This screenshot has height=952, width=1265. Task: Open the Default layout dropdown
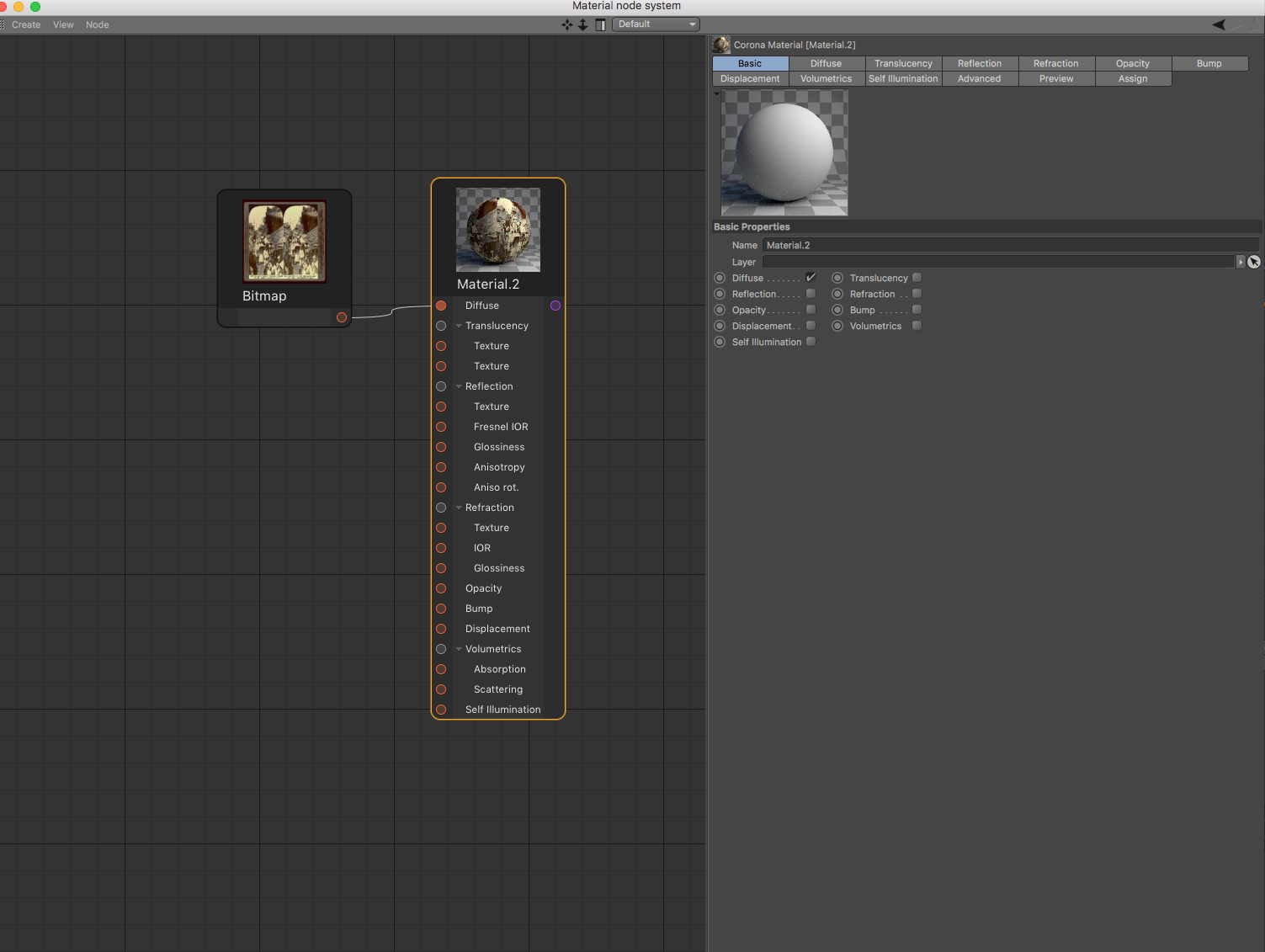(x=656, y=24)
